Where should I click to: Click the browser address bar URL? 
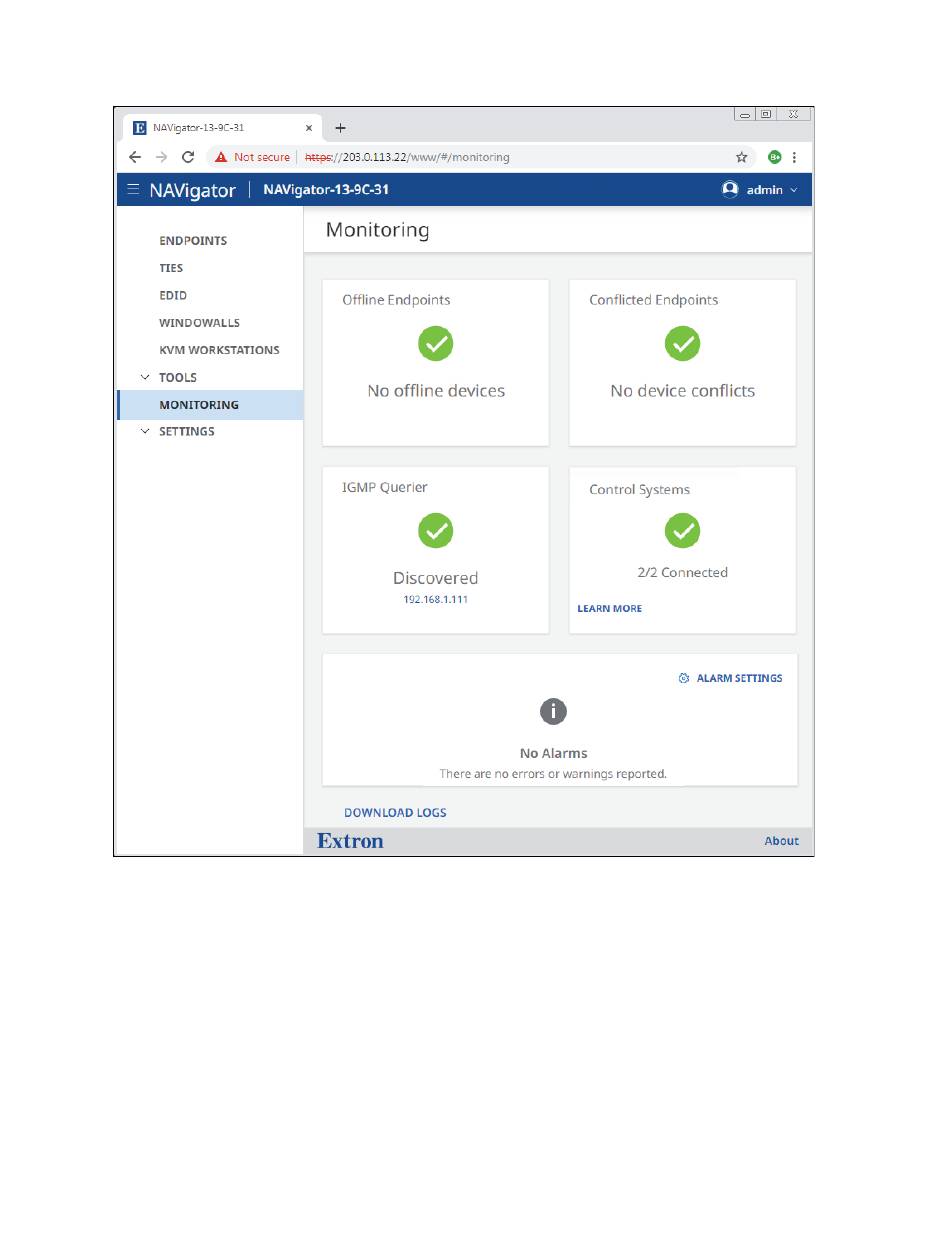407,157
